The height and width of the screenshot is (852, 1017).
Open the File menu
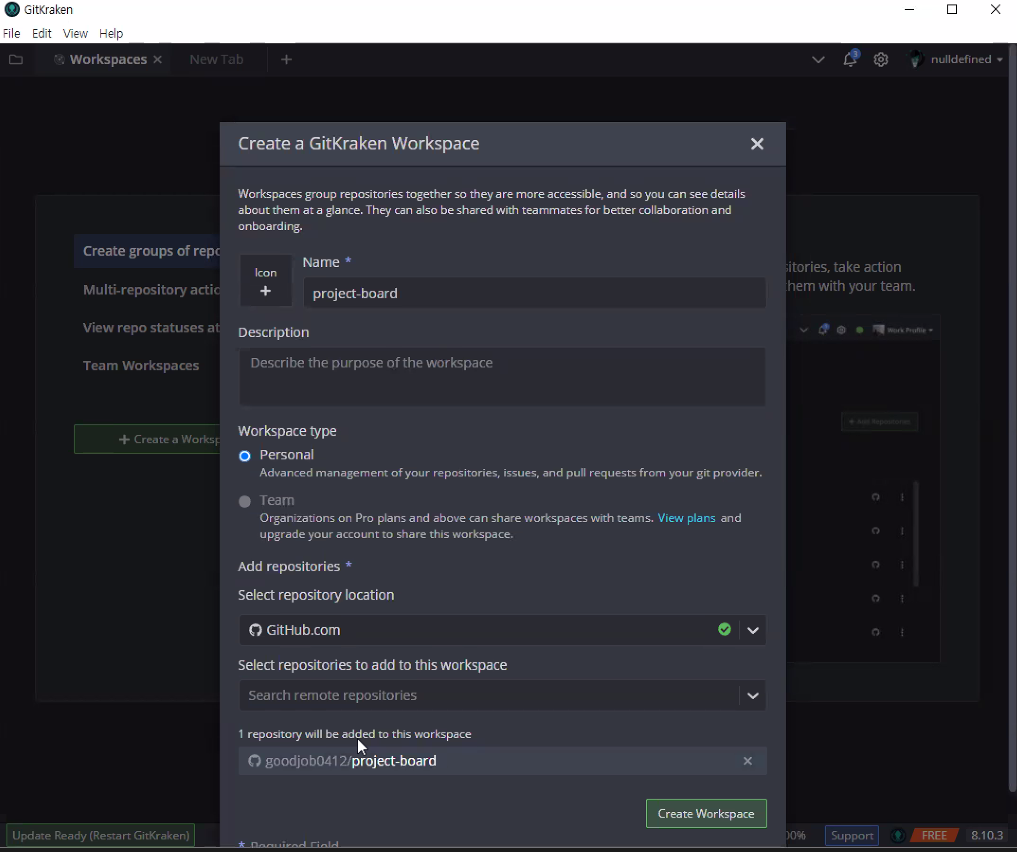12,33
